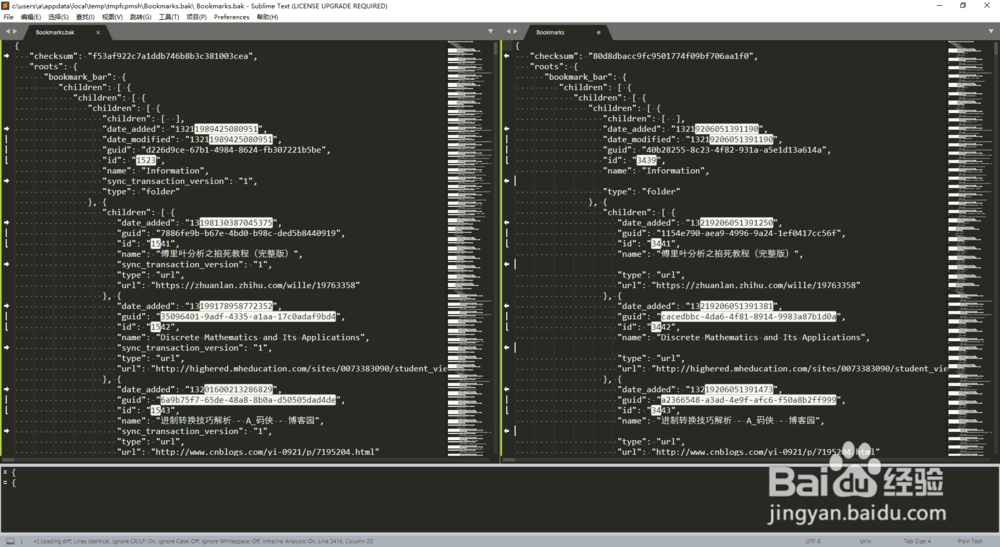Open the 跳转(G) menu
1000x547 pixels.
[140, 17]
